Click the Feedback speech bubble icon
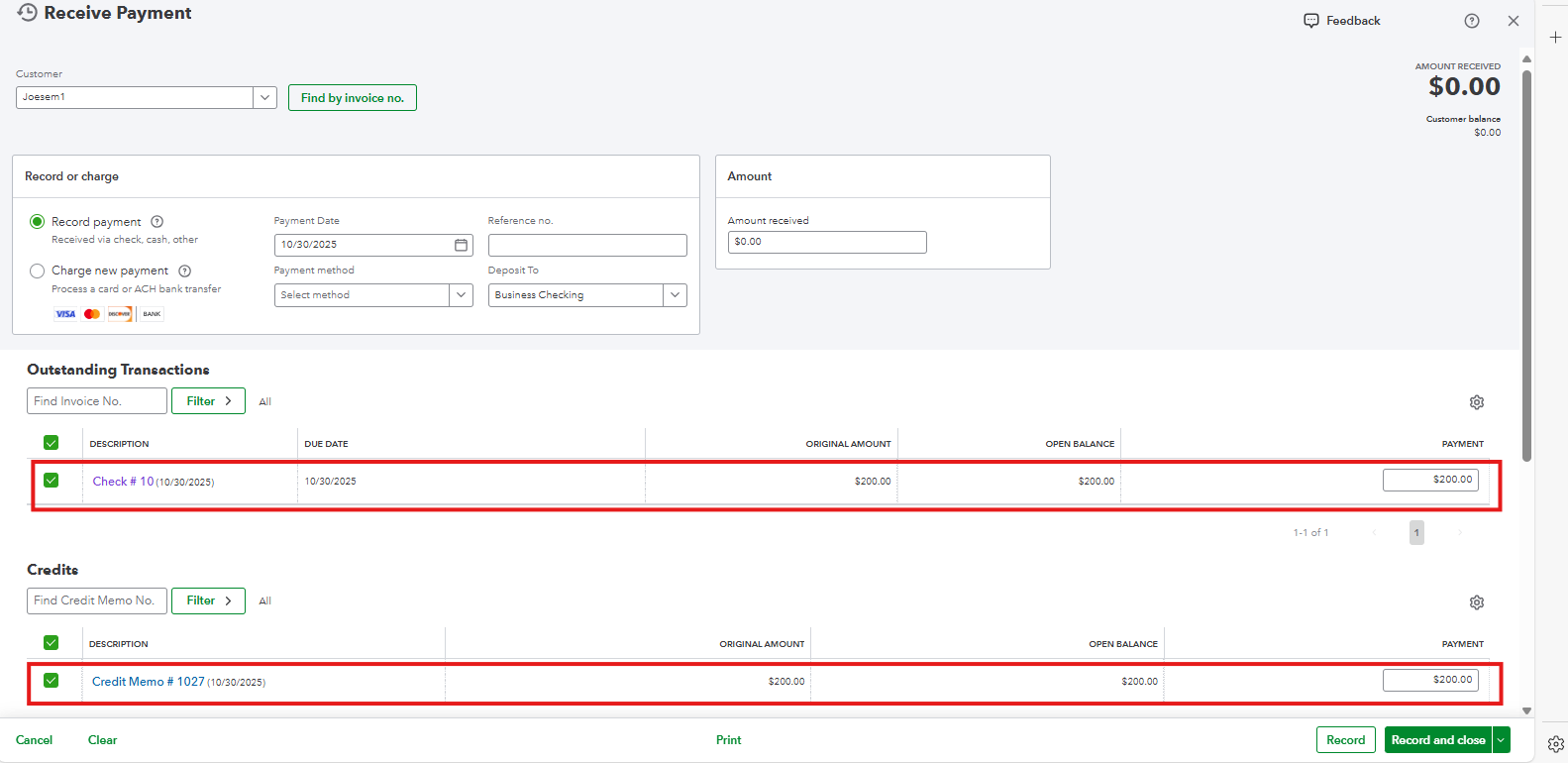 (x=1311, y=21)
